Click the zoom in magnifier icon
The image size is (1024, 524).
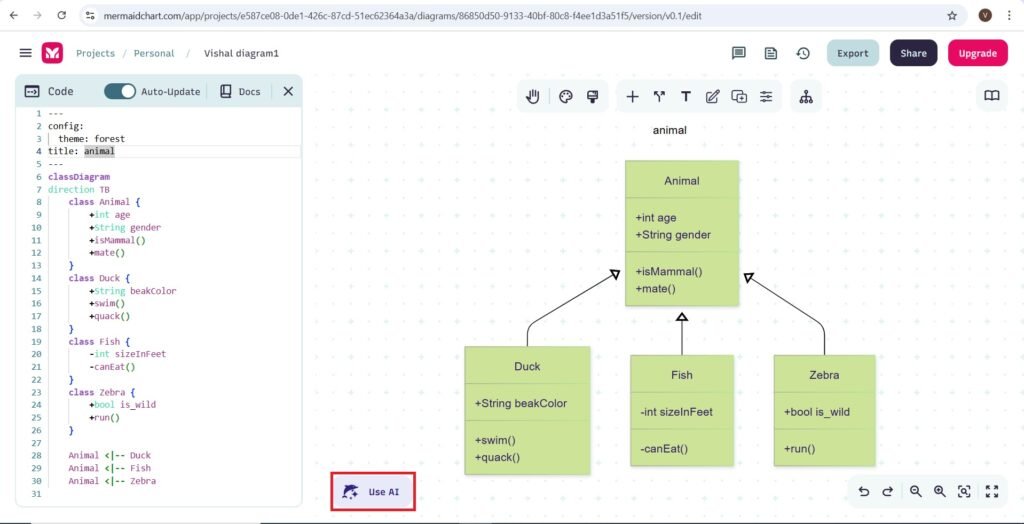(x=940, y=491)
